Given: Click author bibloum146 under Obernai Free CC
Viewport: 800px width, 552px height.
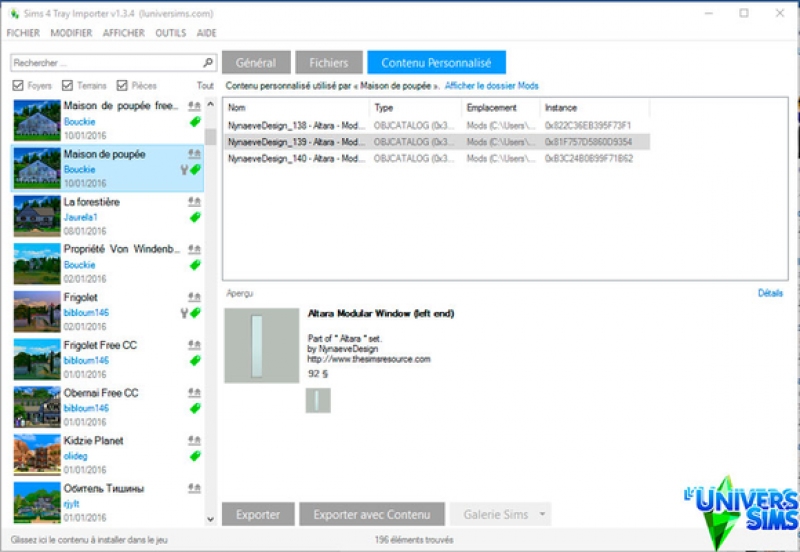Looking at the screenshot, I should click(x=86, y=408).
